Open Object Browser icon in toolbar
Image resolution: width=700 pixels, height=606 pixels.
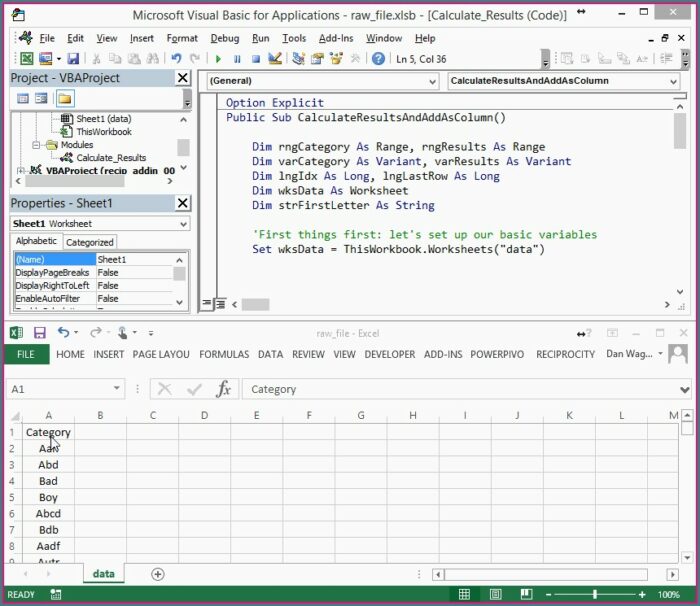(336, 59)
